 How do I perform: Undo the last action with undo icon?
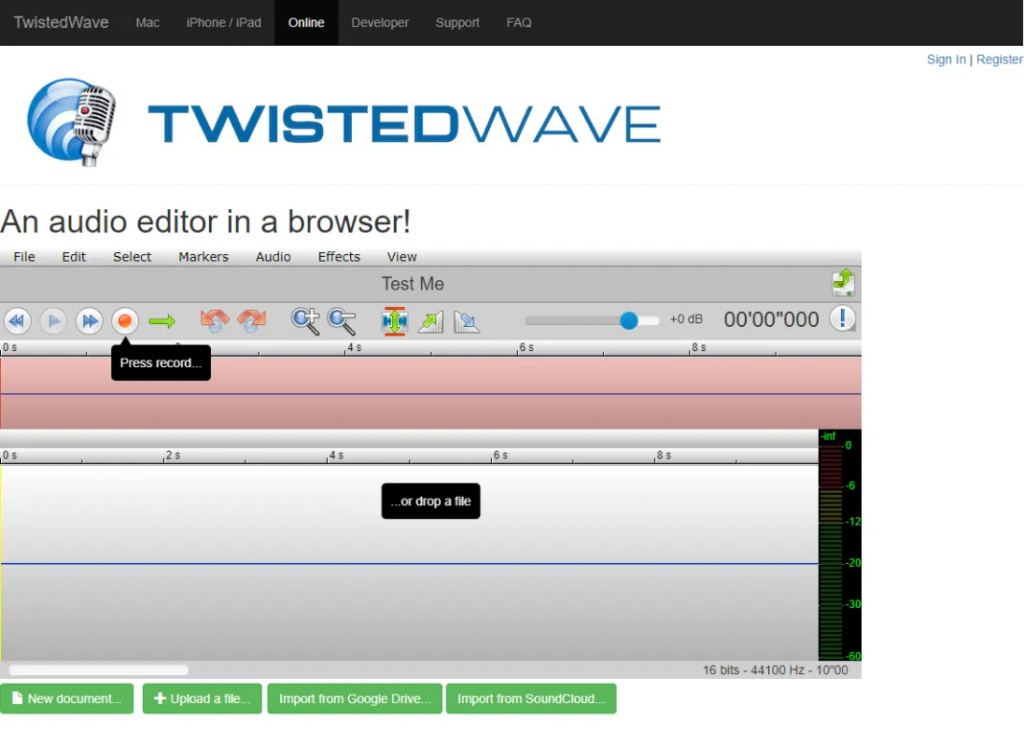(x=214, y=321)
